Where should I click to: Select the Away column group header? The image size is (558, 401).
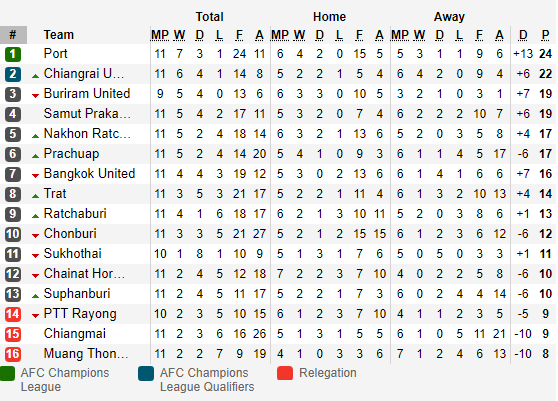[x=449, y=17]
